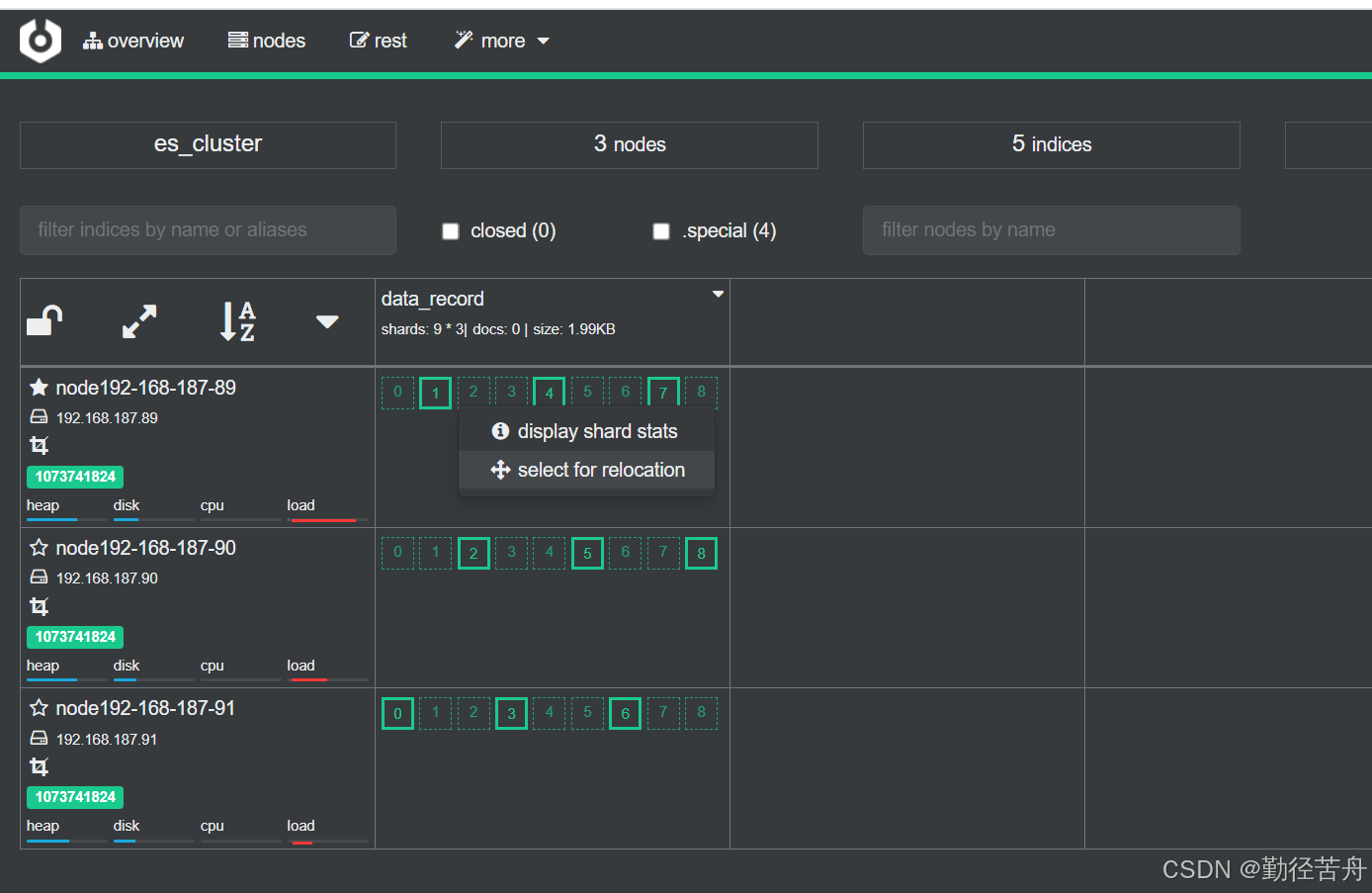Click the crop icon under node192-168-187-91
Screen dimensions: 1372x893
39,766
